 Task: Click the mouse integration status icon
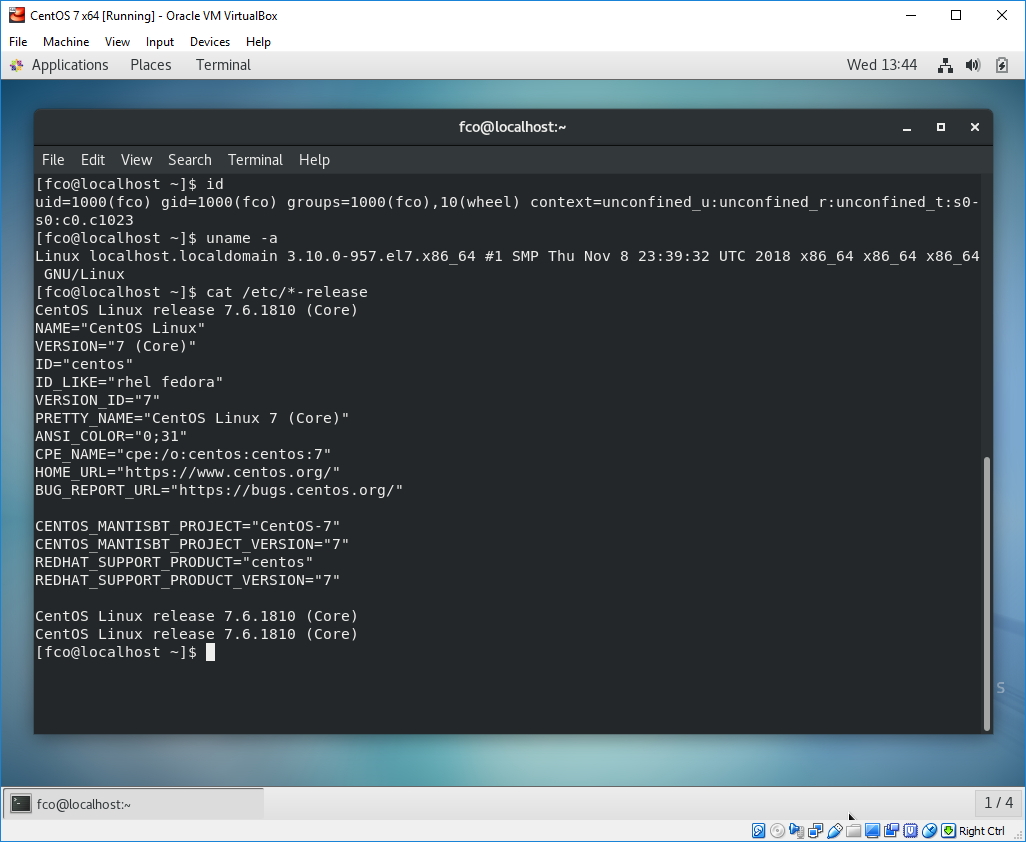tap(929, 831)
